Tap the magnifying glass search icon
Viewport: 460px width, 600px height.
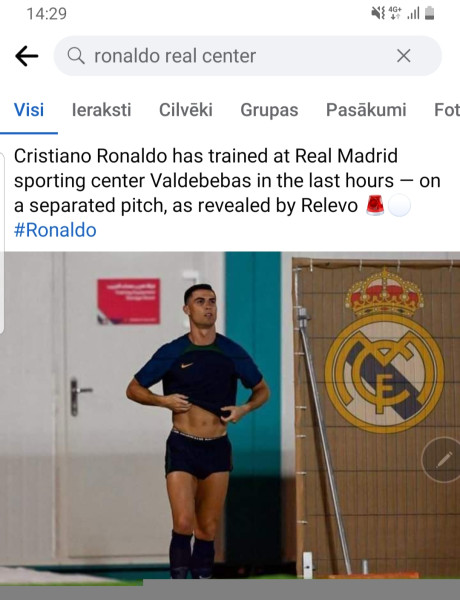tap(76, 56)
